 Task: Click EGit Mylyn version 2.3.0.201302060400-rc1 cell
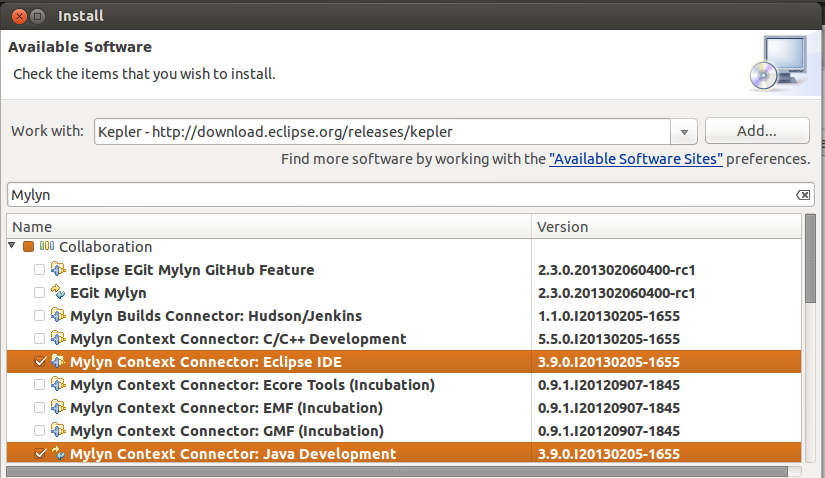617,293
